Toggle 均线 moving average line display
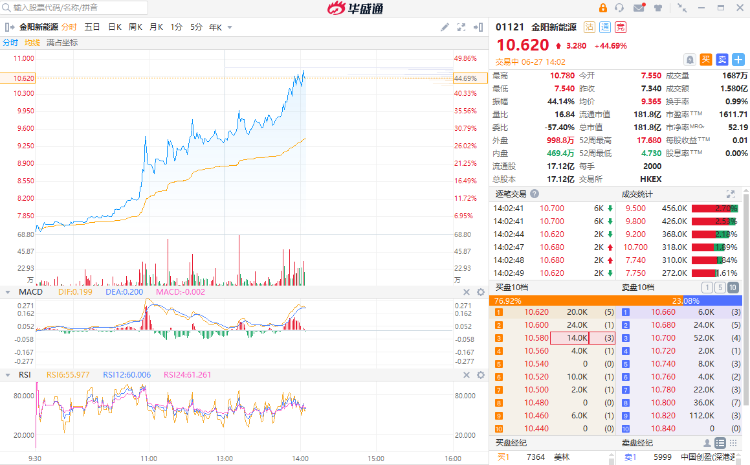The height and width of the screenshot is (465, 750). pos(32,43)
